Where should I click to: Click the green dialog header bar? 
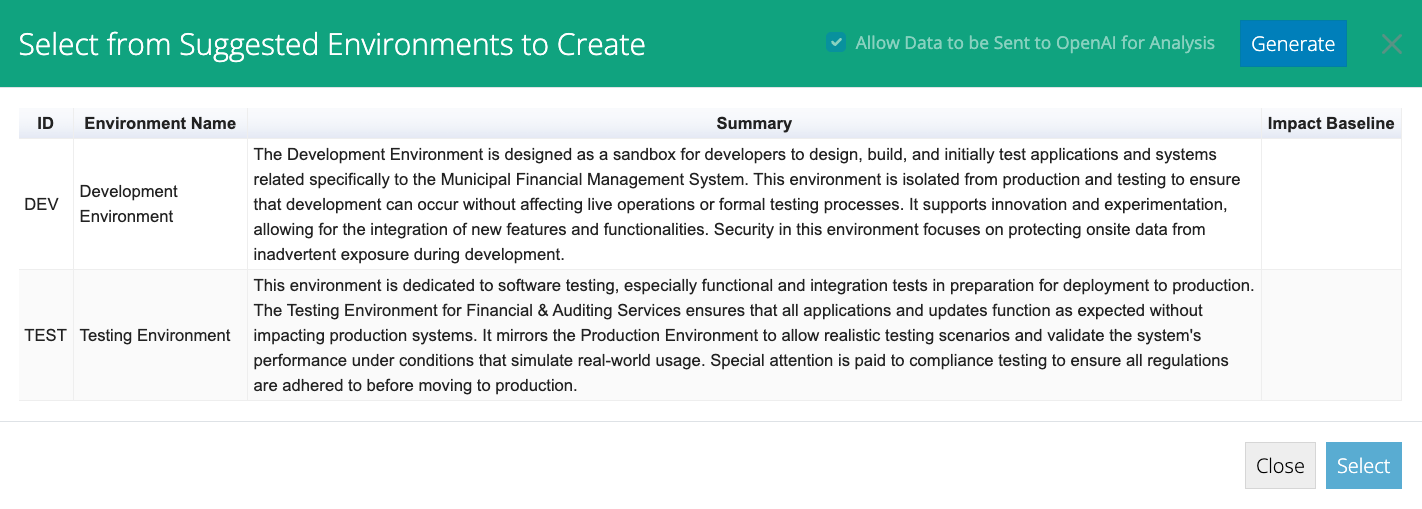click(x=711, y=43)
